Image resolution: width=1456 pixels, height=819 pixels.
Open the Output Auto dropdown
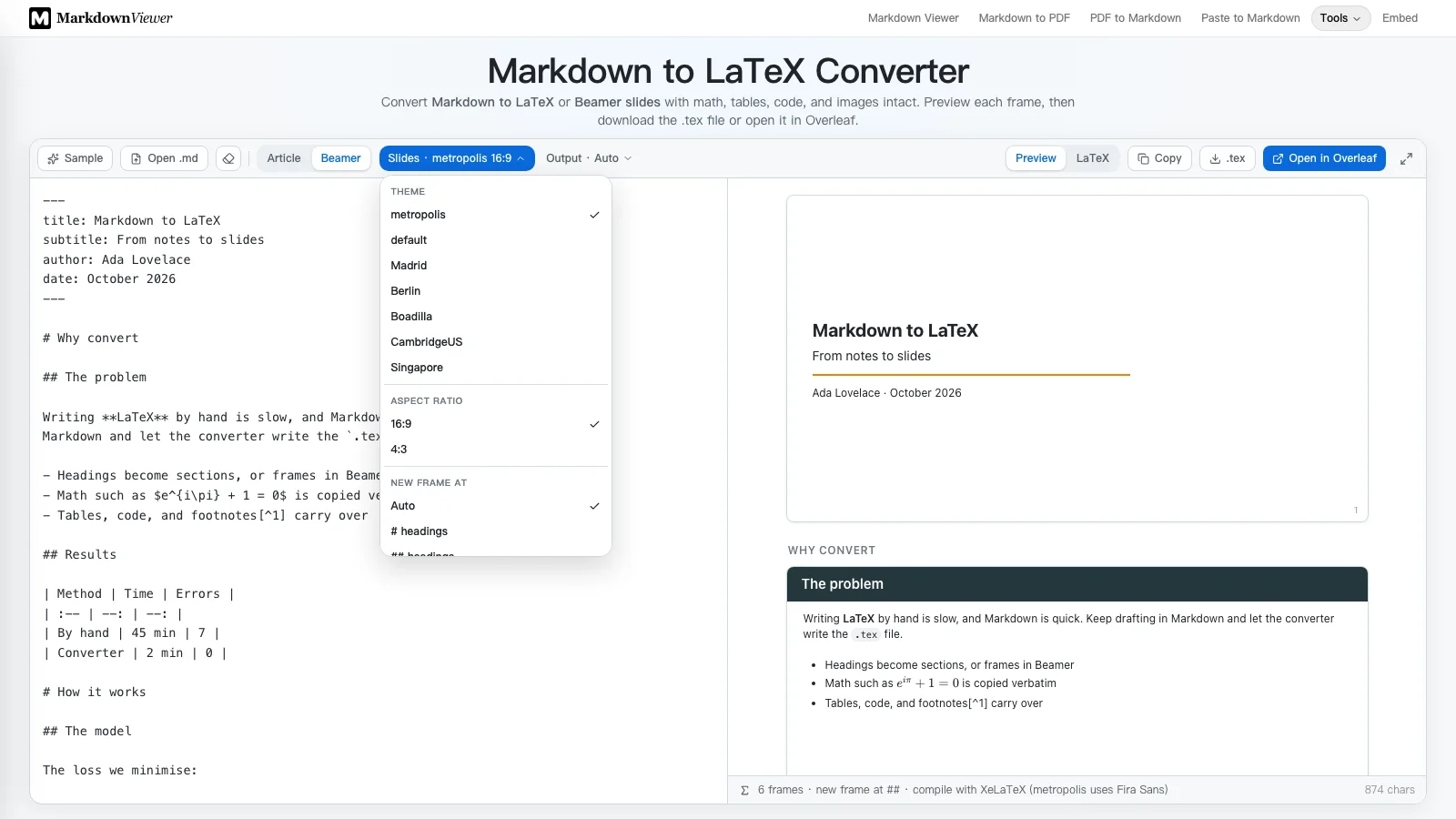[589, 158]
